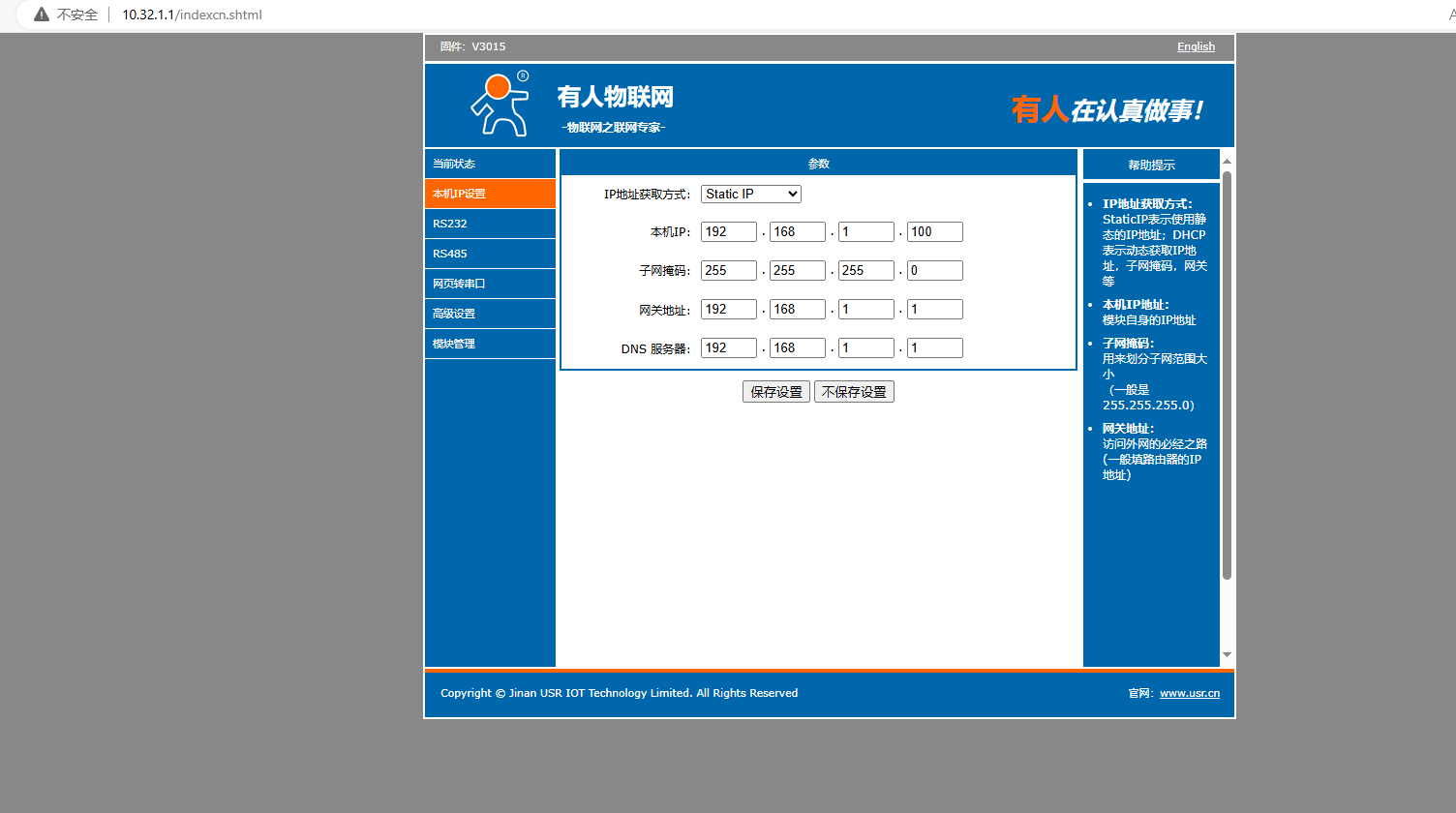Click the help panel scroll down arrow
Viewport: 1456px width, 813px height.
[x=1227, y=655]
